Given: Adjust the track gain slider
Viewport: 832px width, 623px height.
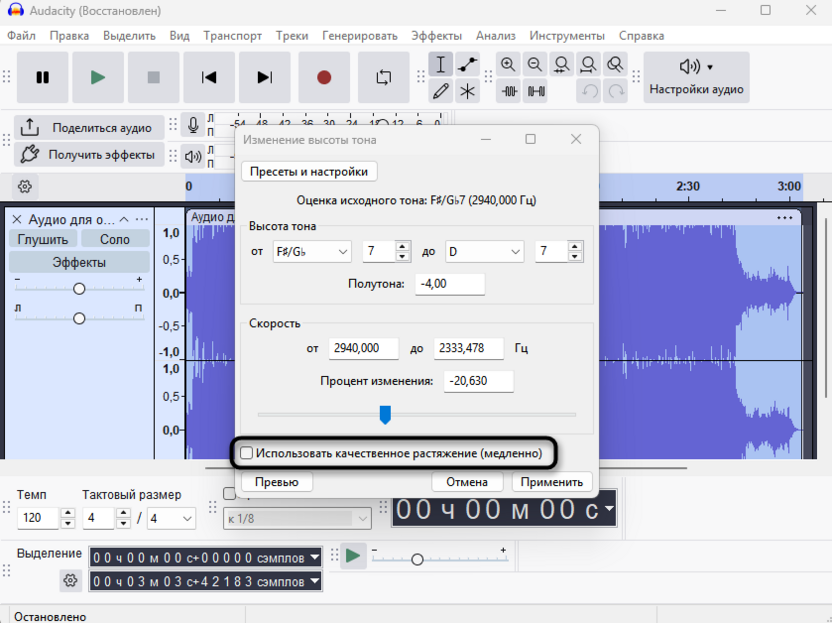Looking at the screenshot, I should click(79, 289).
